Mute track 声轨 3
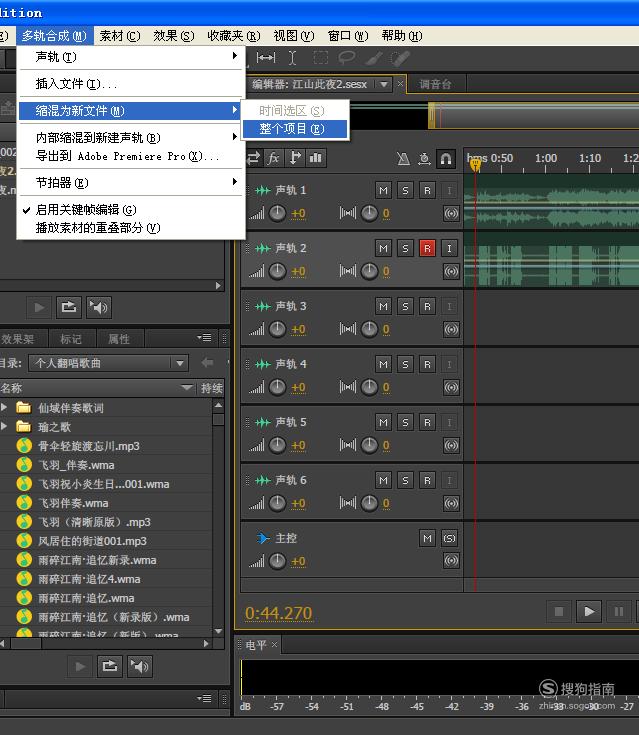 coord(383,307)
